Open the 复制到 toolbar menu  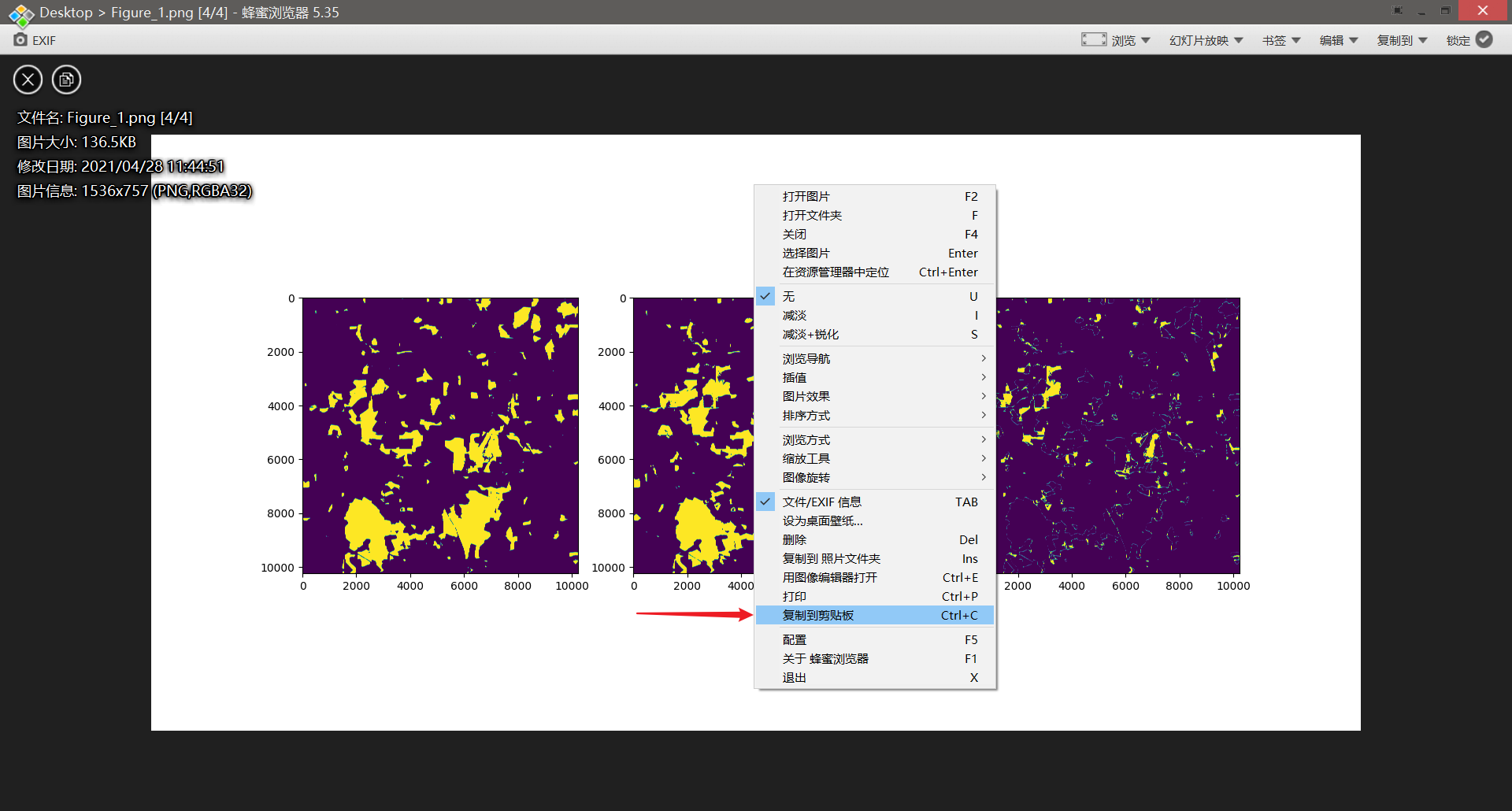[x=1402, y=40]
